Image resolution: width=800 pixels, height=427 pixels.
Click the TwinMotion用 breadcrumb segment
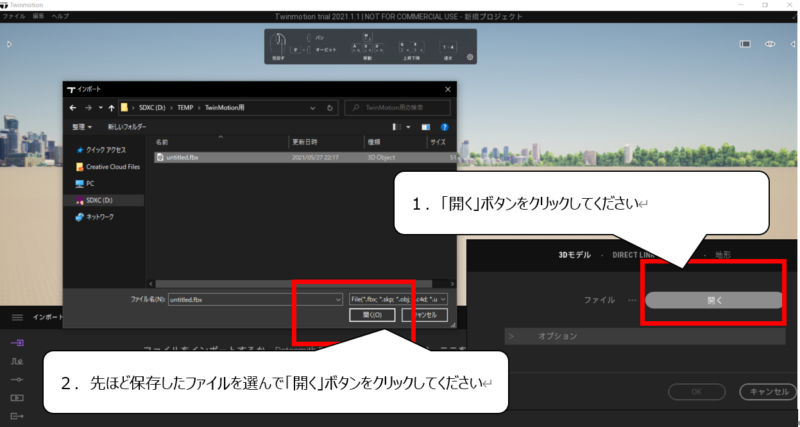pyautogui.click(x=225, y=108)
